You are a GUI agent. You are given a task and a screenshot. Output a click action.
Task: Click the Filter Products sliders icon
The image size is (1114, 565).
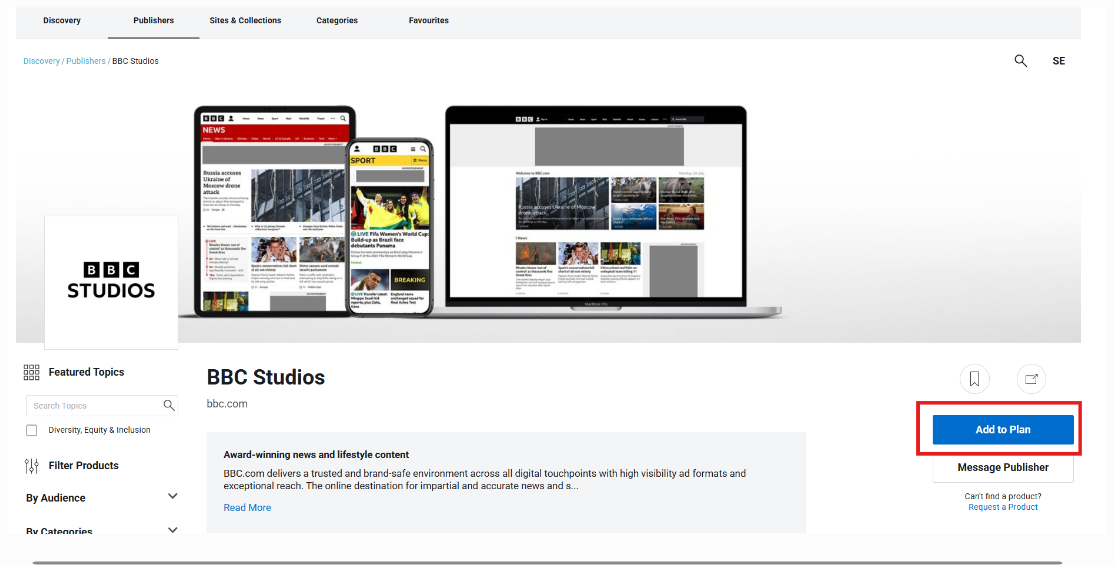[x=31, y=465]
